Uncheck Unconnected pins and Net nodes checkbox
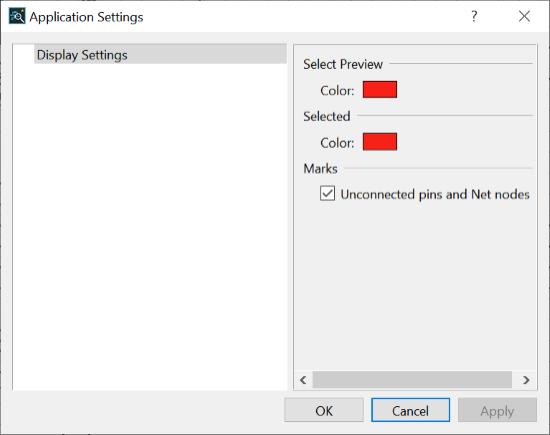This screenshot has height=435, width=550. 327,193
